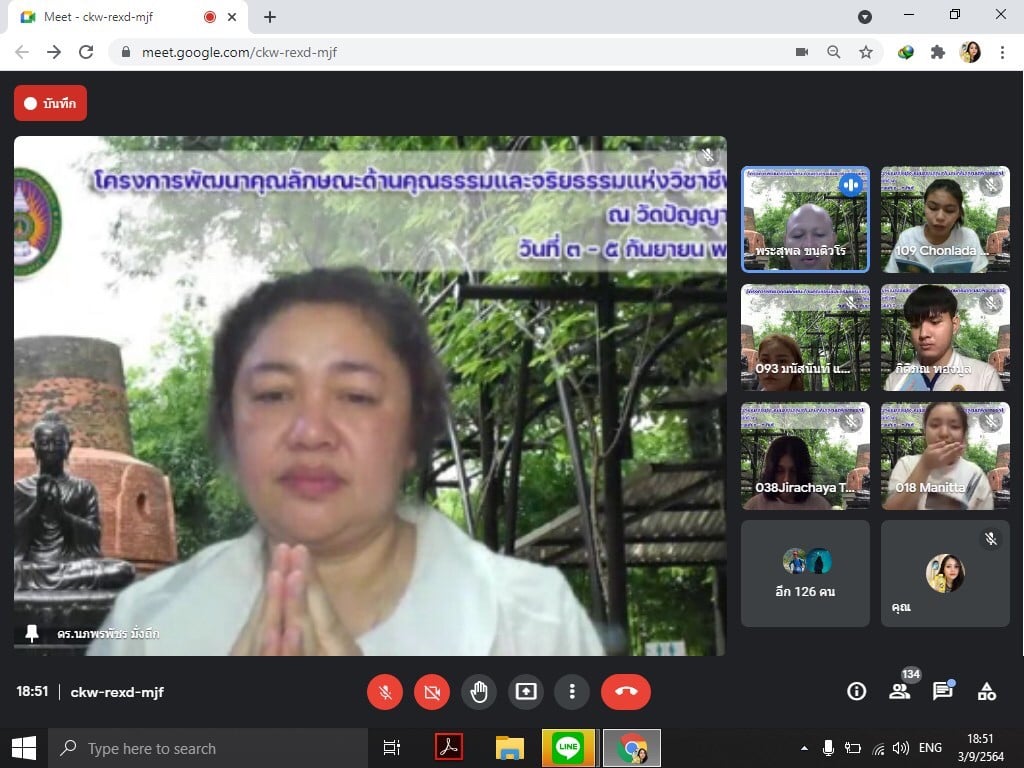Select the 109 Chonlada video thumbnail

(x=945, y=219)
